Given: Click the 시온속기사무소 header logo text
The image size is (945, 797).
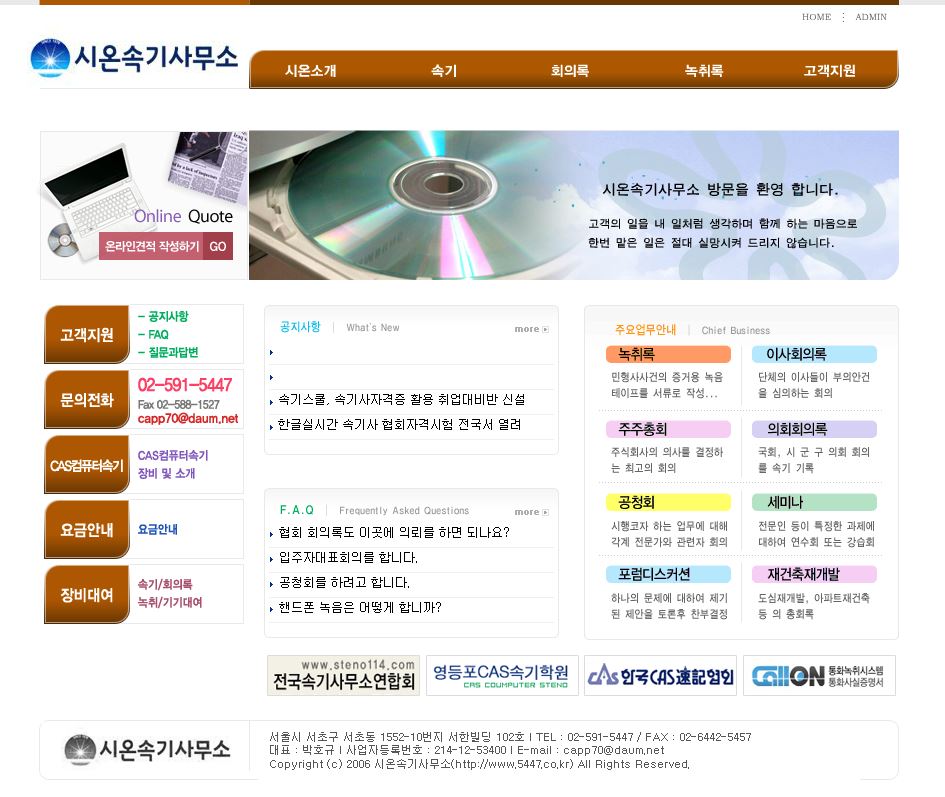Looking at the screenshot, I should pos(155,58).
